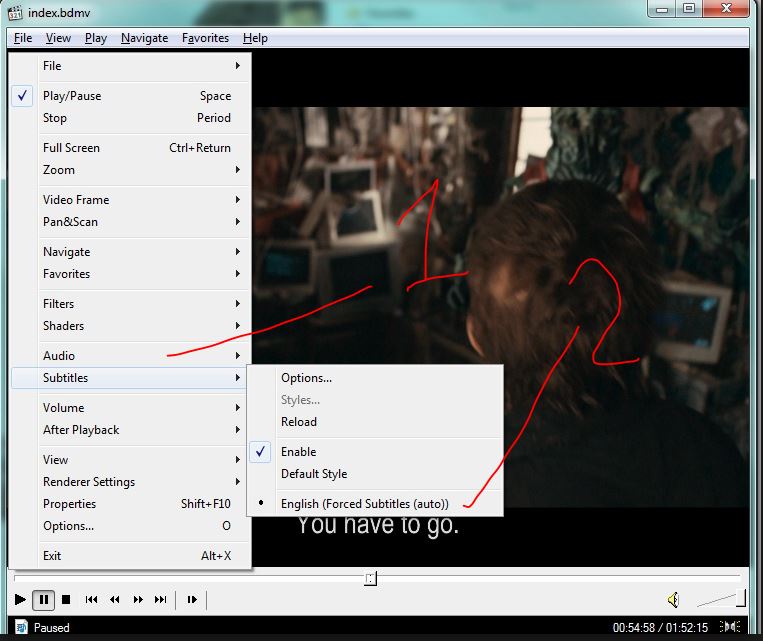Screen dimensions: 763x641
Task: Click Options... in the Subtitles submenu
Action: 306,378
